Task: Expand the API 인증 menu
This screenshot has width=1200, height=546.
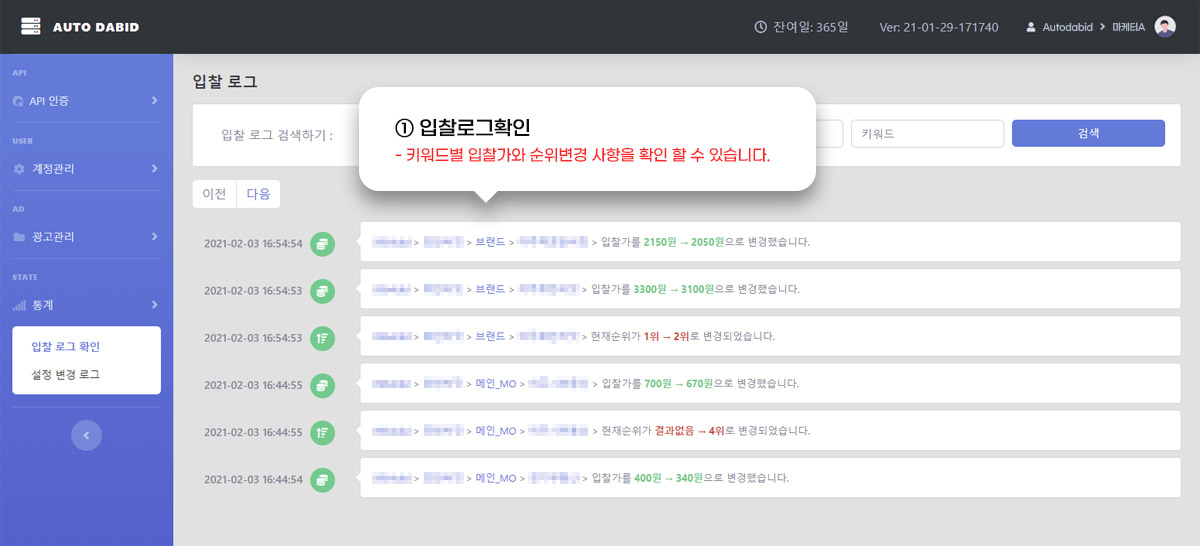Action: tap(86, 101)
